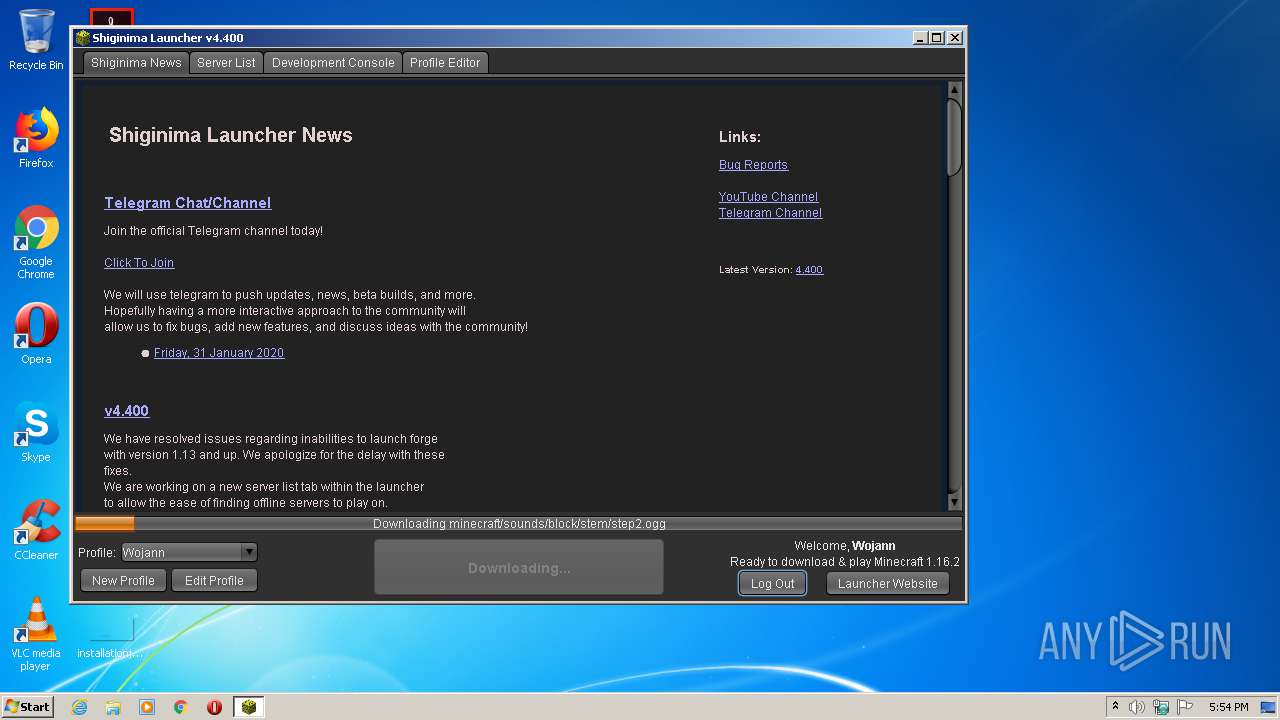Image resolution: width=1280 pixels, height=720 pixels.
Task: Open the Launcher Website button
Action: (888, 583)
